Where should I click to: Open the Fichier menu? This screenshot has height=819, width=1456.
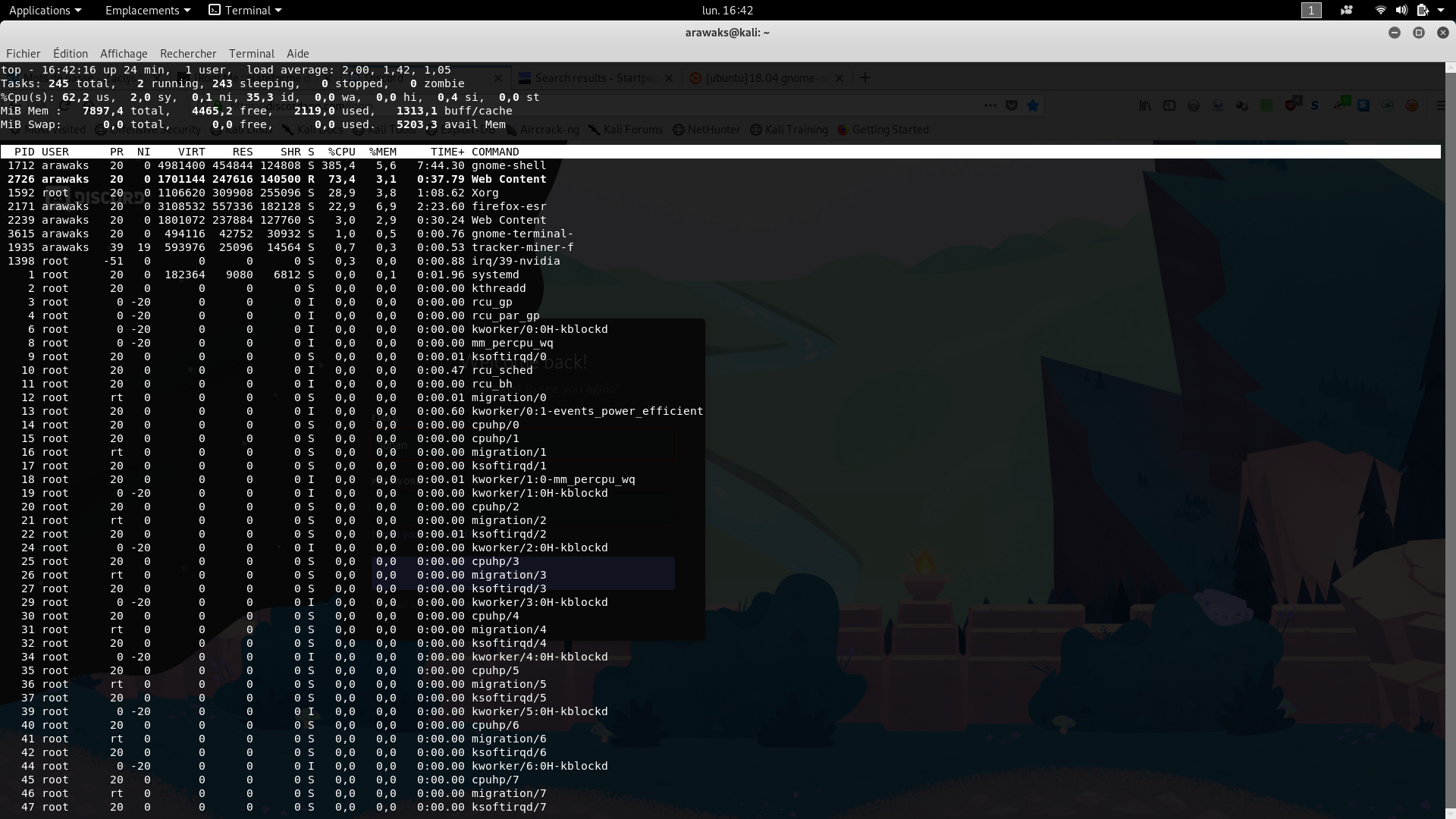[x=23, y=53]
